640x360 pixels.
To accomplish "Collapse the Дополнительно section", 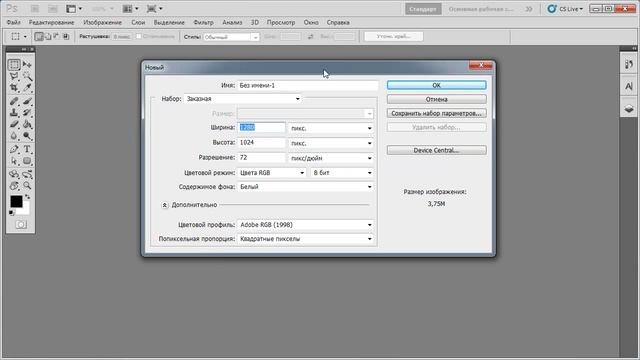I will [x=164, y=205].
